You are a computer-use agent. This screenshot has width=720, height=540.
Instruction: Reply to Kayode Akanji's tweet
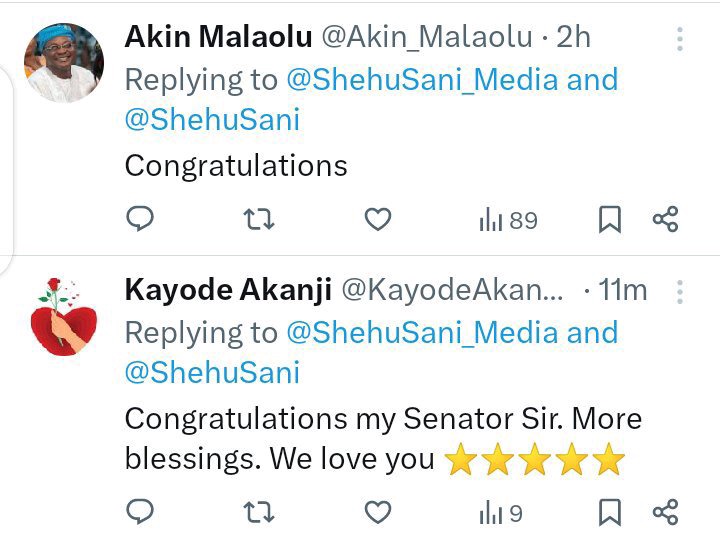coord(140,512)
